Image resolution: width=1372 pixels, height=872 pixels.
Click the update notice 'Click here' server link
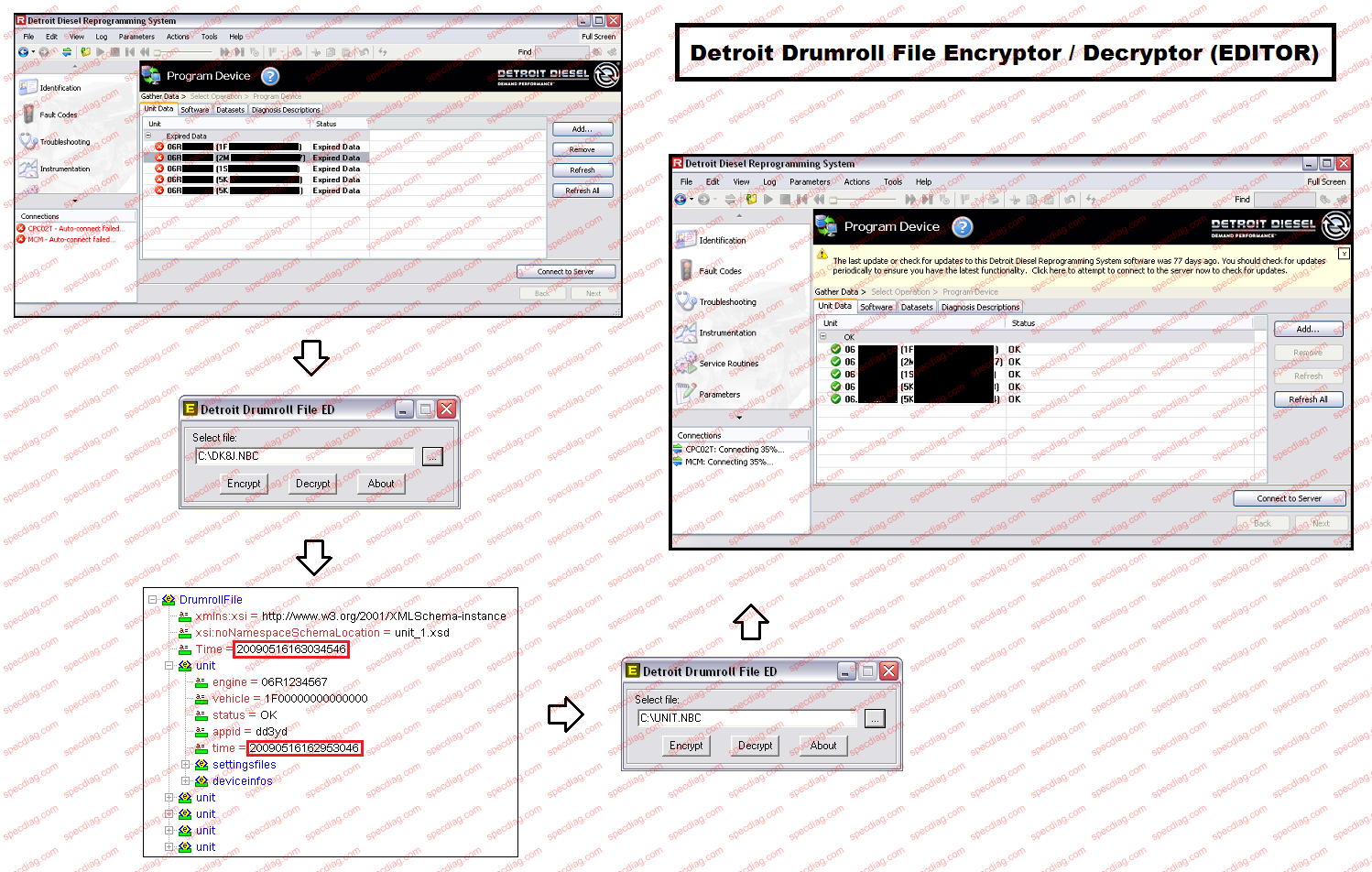(x=1049, y=271)
